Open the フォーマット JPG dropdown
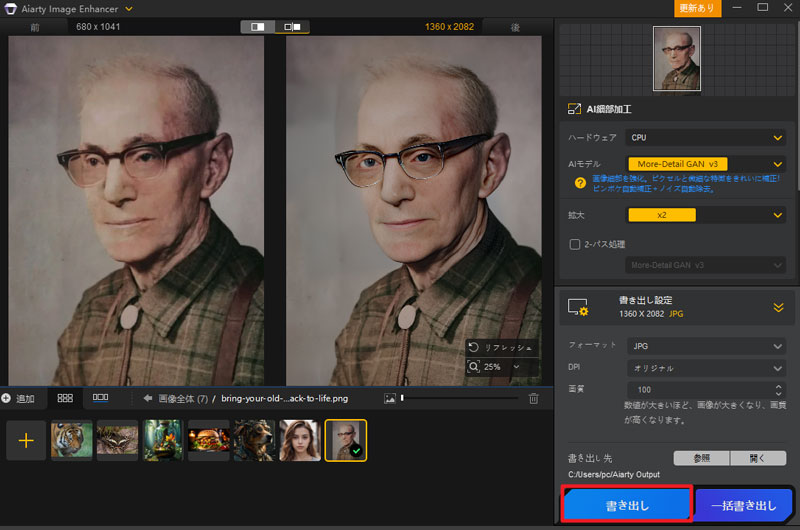 [705, 346]
